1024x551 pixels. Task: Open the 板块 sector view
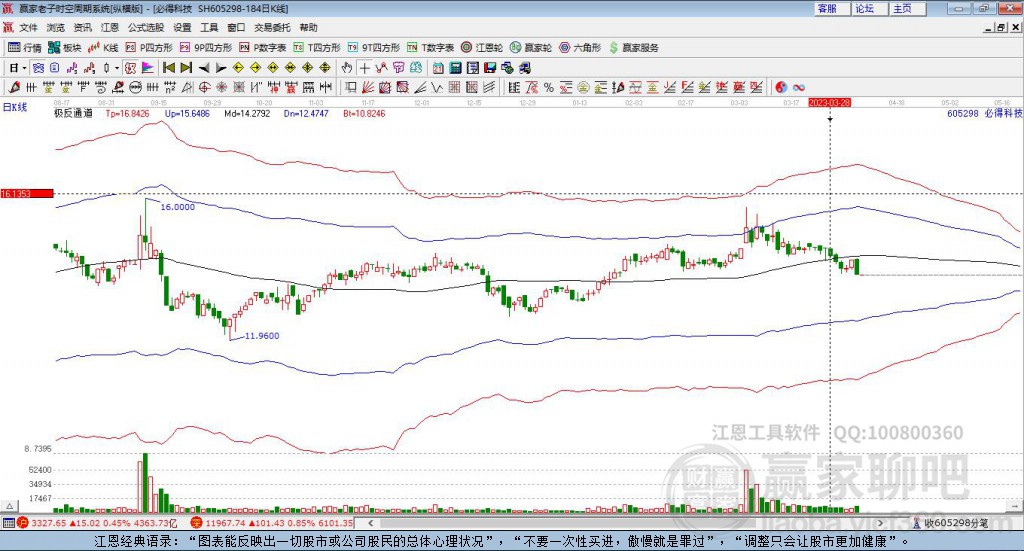(x=64, y=48)
